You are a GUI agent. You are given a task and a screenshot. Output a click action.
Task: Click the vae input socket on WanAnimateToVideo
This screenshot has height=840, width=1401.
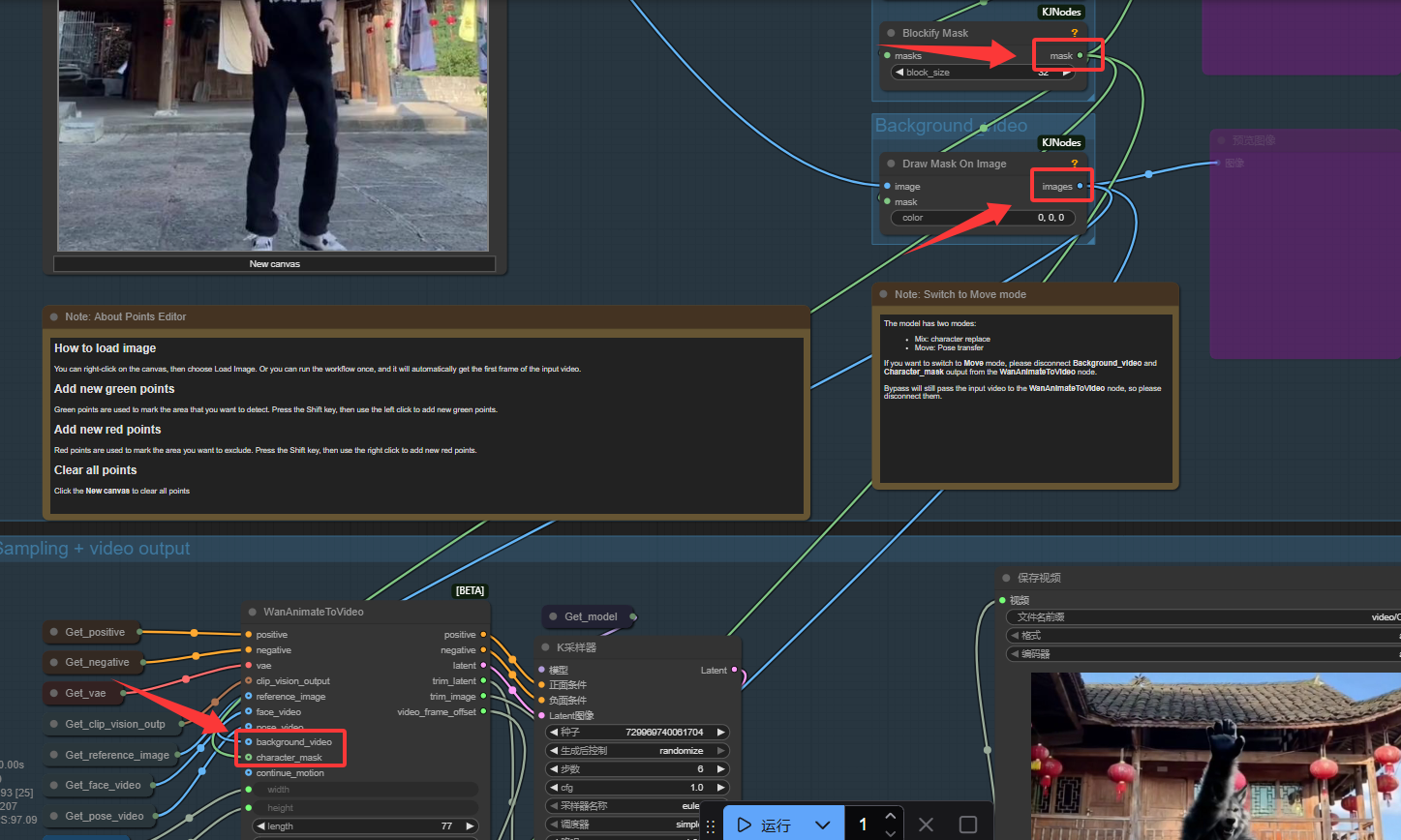pyautogui.click(x=249, y=666)
